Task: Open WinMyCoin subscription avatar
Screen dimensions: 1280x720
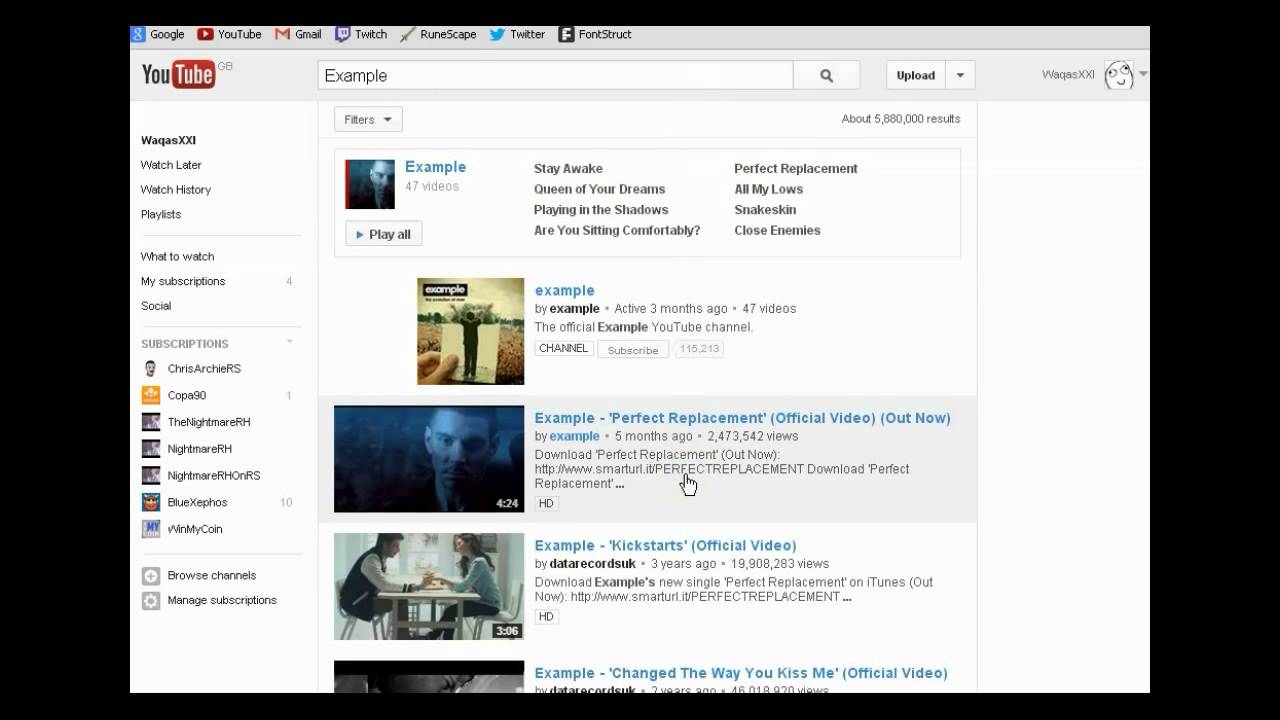Action: pos(150,528)
